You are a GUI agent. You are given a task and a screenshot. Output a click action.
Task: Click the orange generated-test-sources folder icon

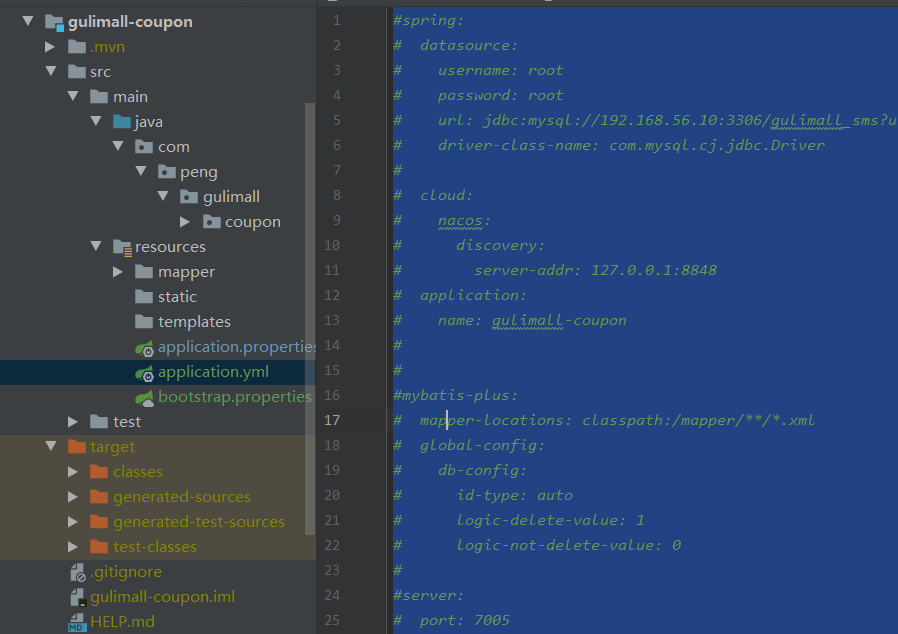tap(99, 522)
